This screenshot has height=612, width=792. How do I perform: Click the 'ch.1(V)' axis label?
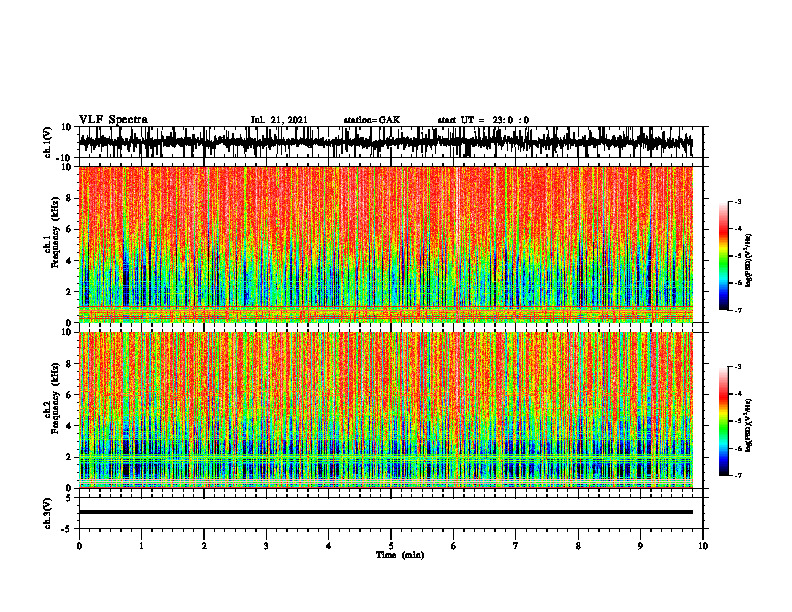tap(48, 142)
